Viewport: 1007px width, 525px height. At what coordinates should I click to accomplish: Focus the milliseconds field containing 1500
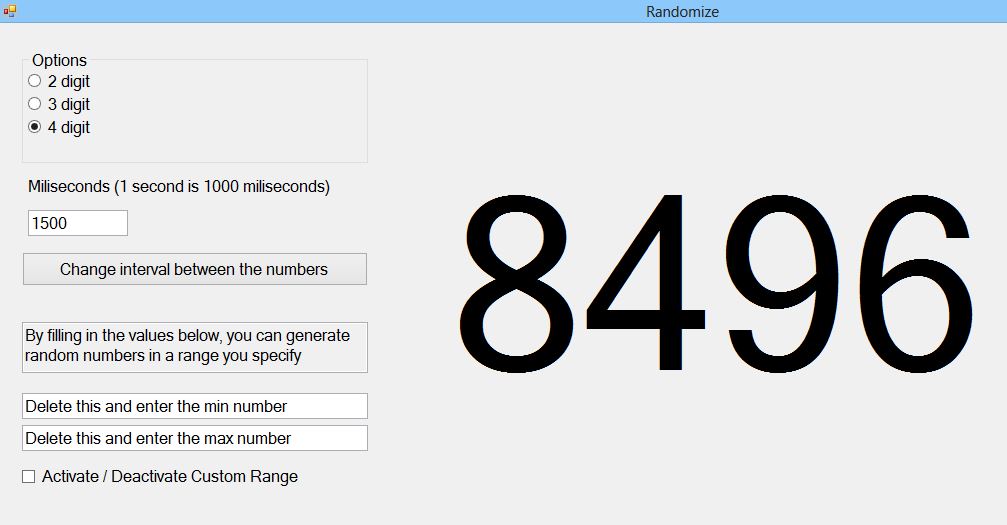click(x=78, y=223)
